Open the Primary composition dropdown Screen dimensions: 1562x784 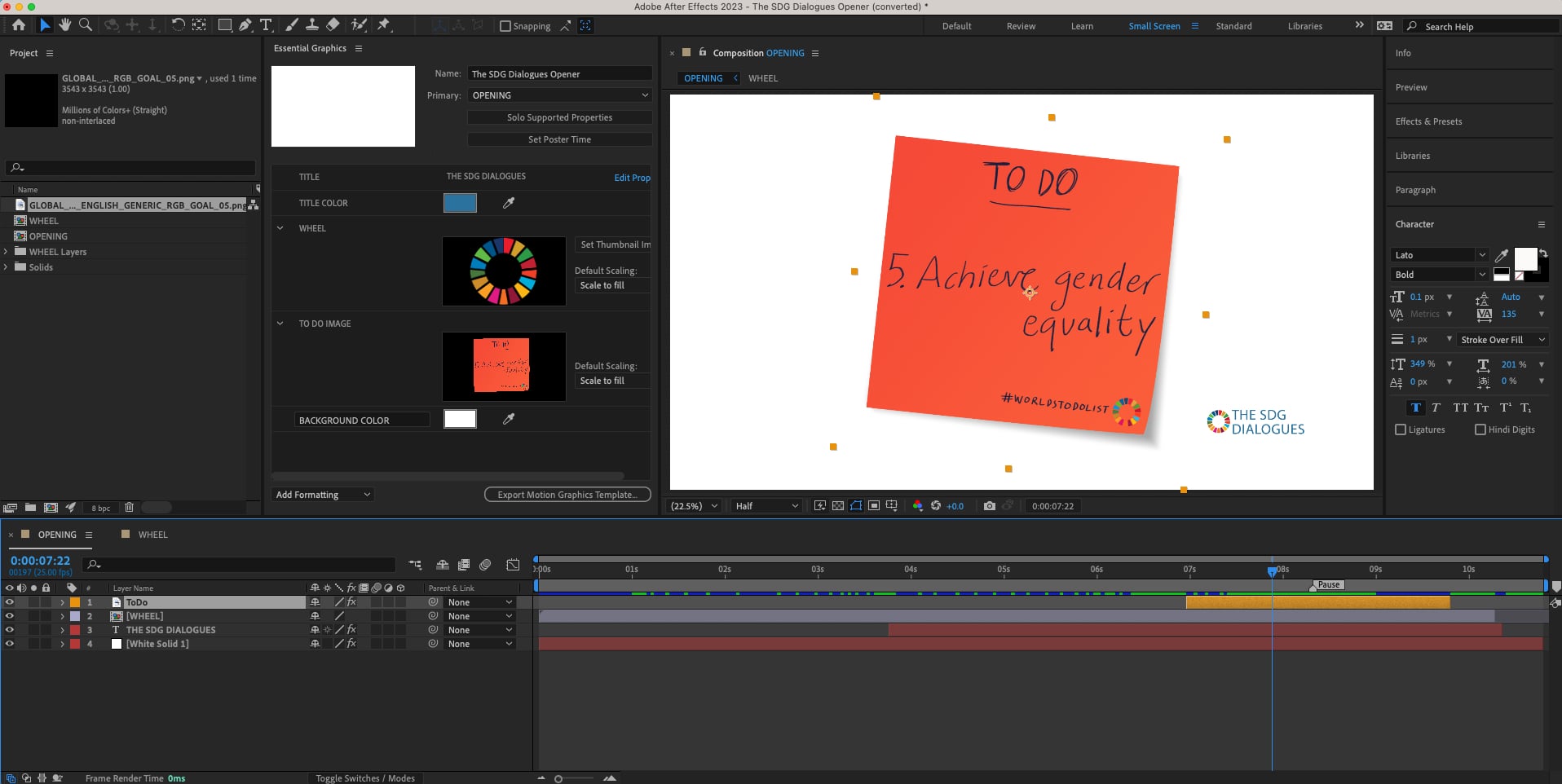(559, 95)
